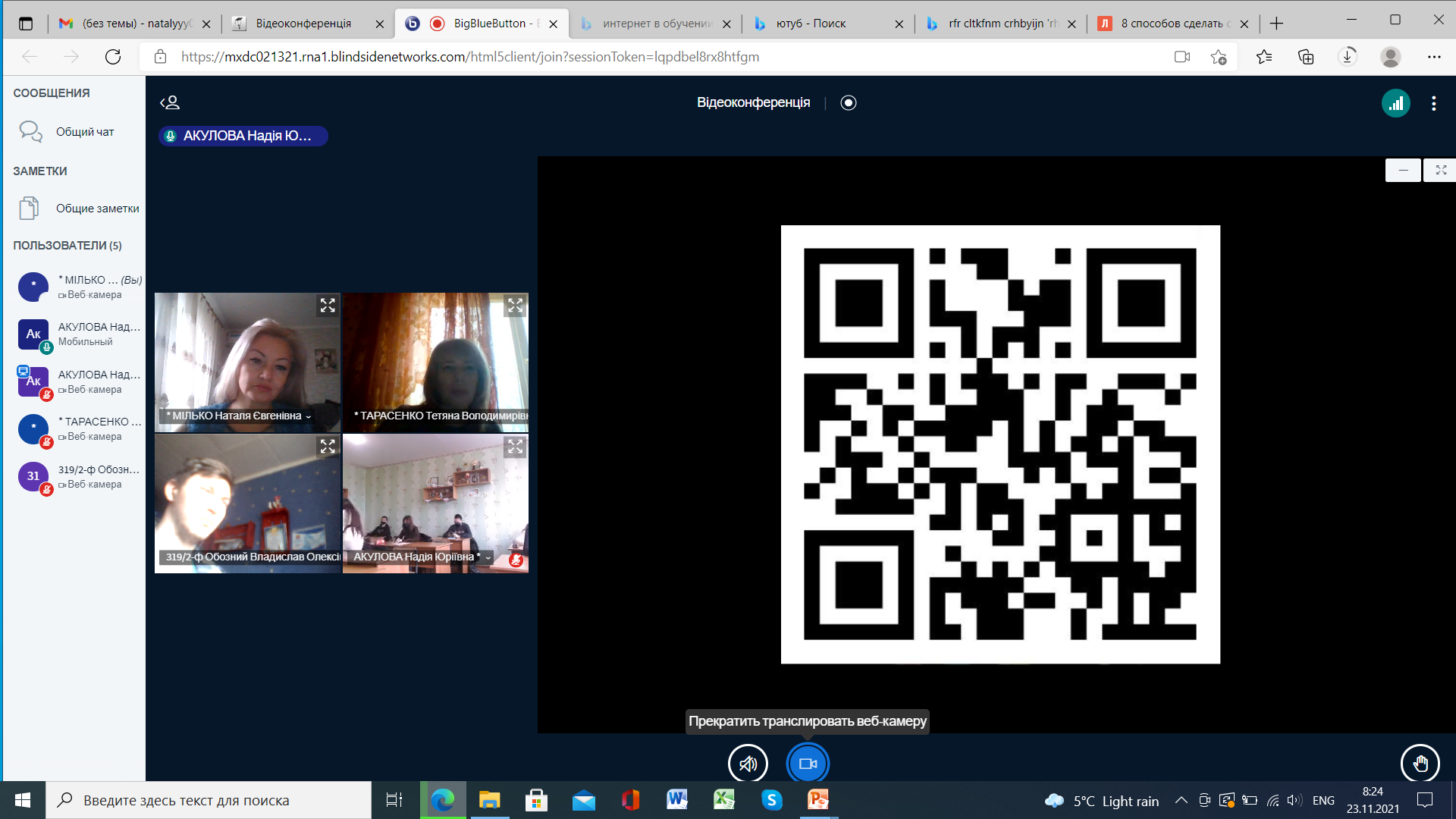Click the Windows taskbar search field
The height and width of the screenshot is (819, 1456).
pos(209,800)
